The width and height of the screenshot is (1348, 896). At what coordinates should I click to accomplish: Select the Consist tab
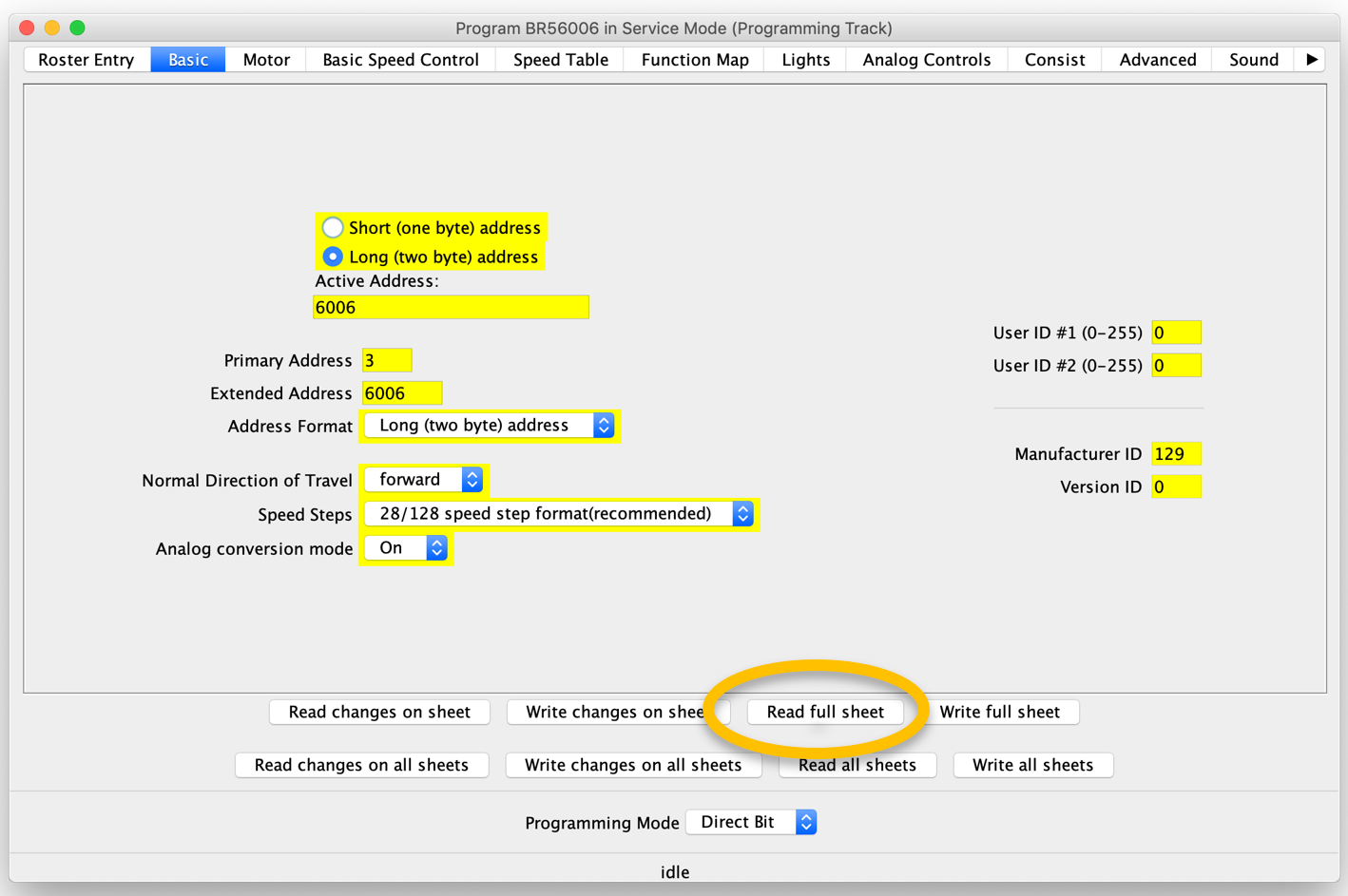tap(1054, 59)
